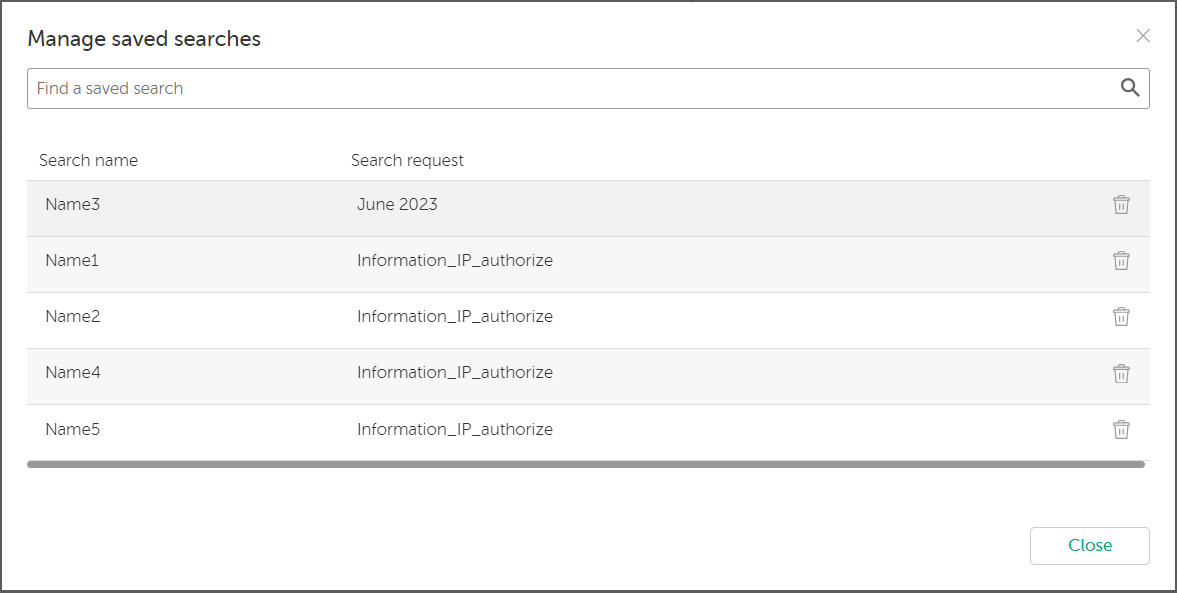The width and height of the screenshot is (1177, 593).
Task: Click the Search request column header
Action: coord(407,160)
